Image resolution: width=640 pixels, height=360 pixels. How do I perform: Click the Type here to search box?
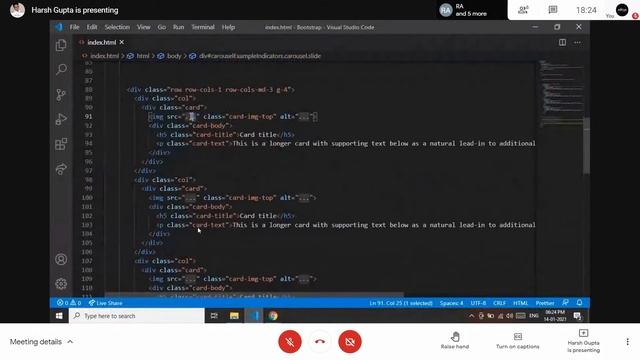pyautogui.click(x=137, y=316)
